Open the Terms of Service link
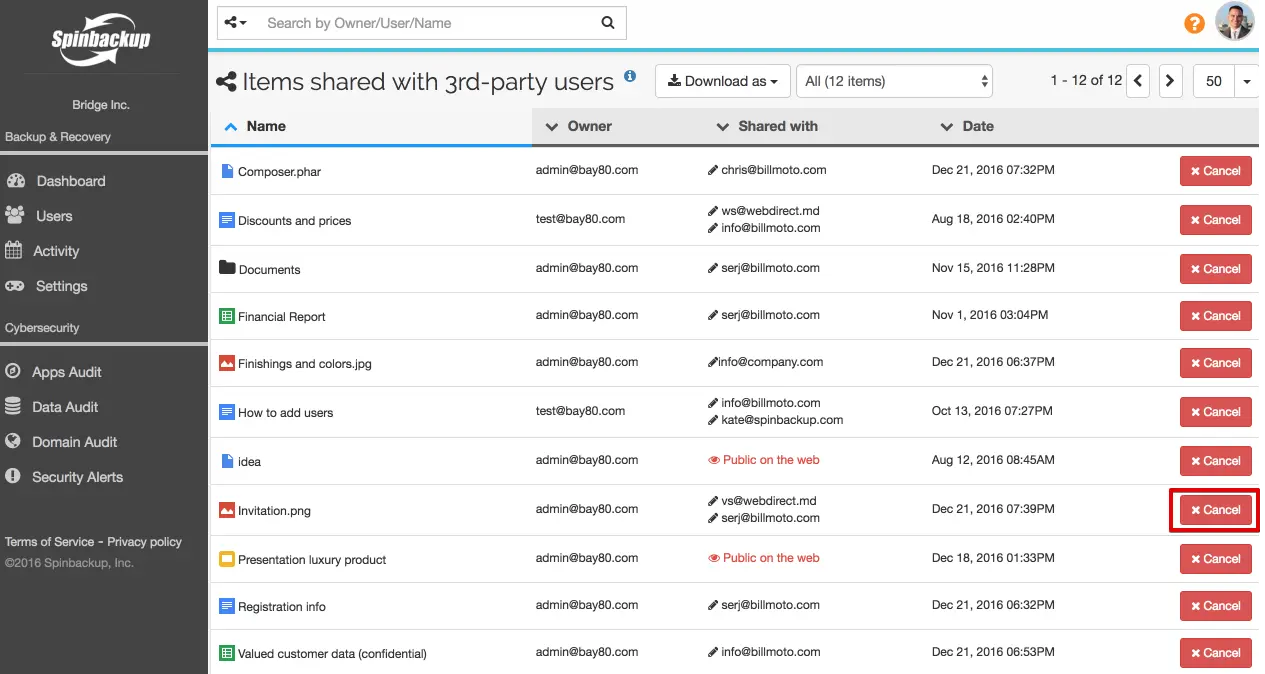Image resolution: width=1265 pixels, height=674 pixels. 49,542
